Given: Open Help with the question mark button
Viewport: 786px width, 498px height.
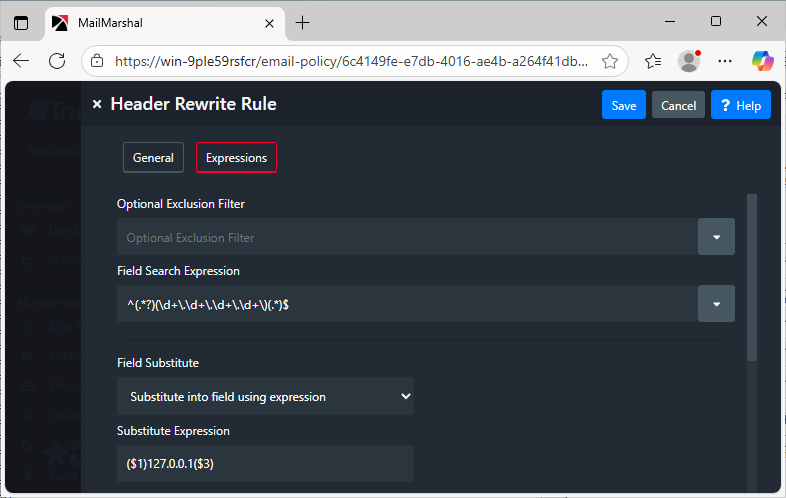Looking at the screenshot, I should 740,105.
